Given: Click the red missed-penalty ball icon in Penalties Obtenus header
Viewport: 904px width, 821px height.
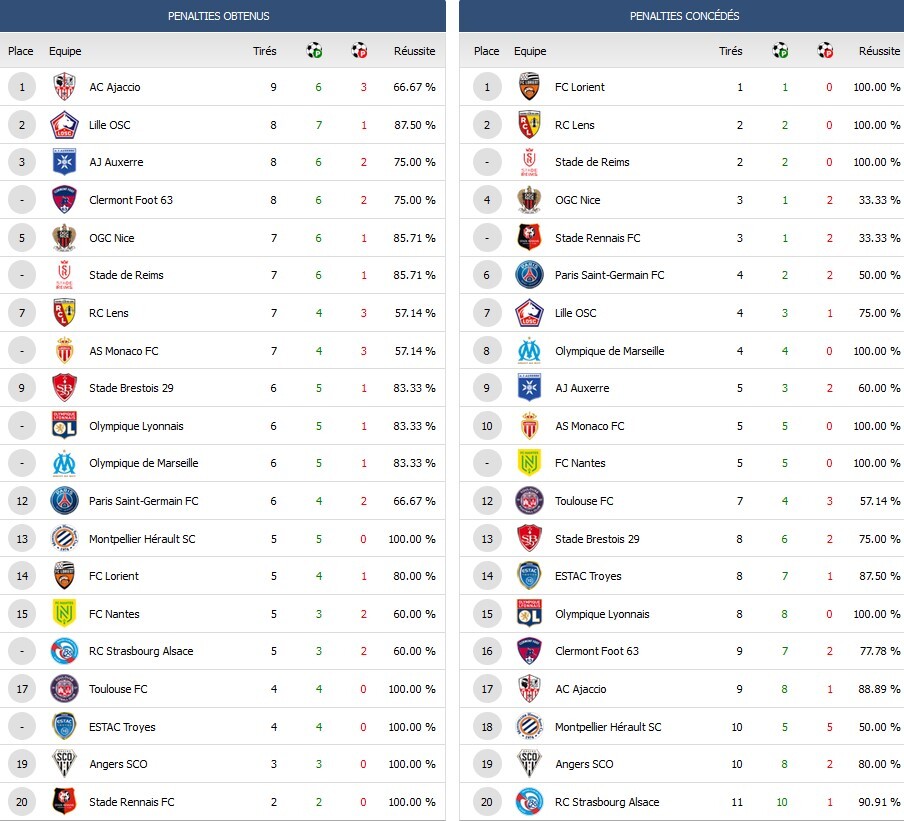Looking at the screenshot, I should (359, 50).
